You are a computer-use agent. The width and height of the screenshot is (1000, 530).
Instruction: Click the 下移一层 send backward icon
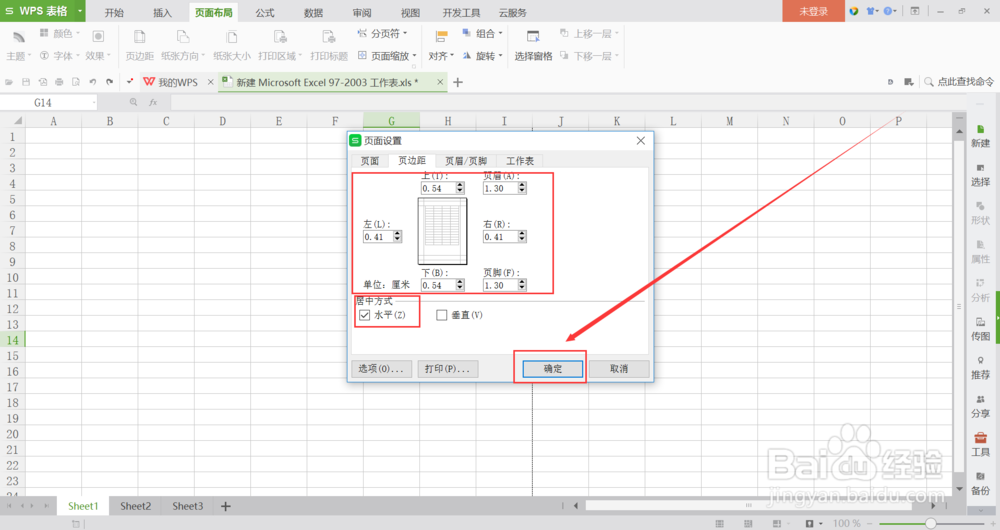(x=589, y=56)
